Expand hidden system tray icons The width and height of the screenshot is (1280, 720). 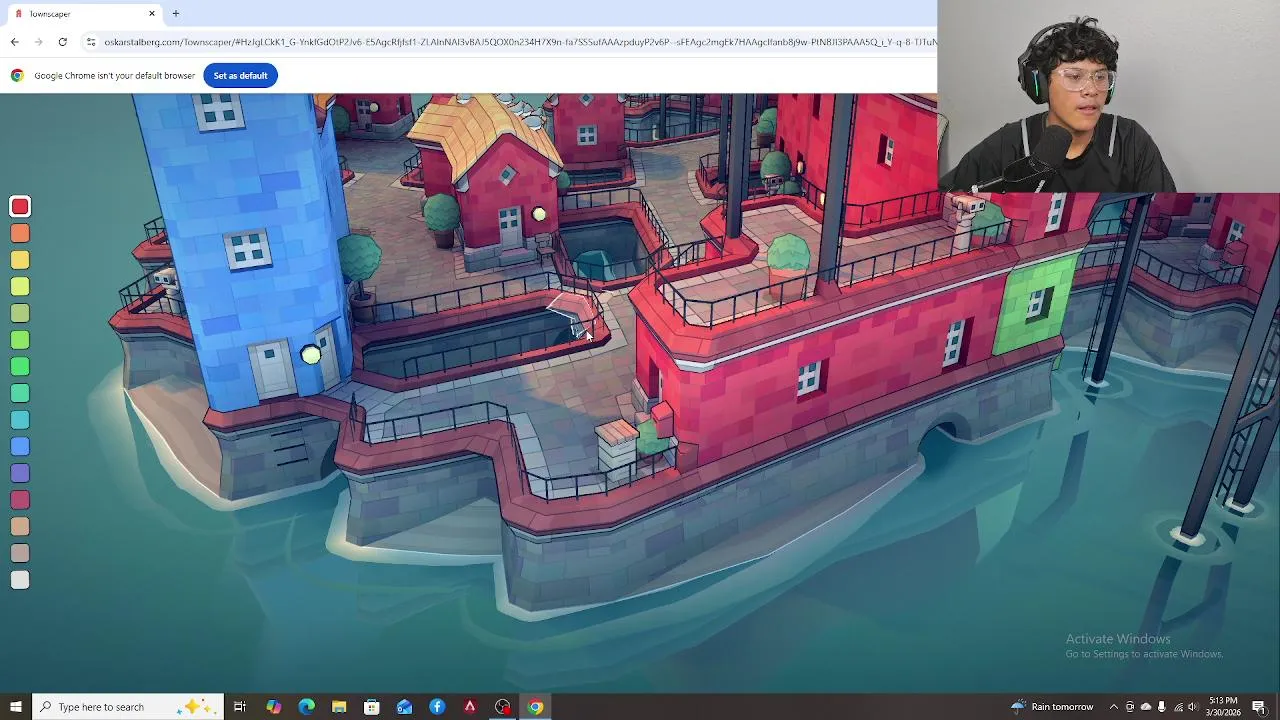tap(1114, 707)
